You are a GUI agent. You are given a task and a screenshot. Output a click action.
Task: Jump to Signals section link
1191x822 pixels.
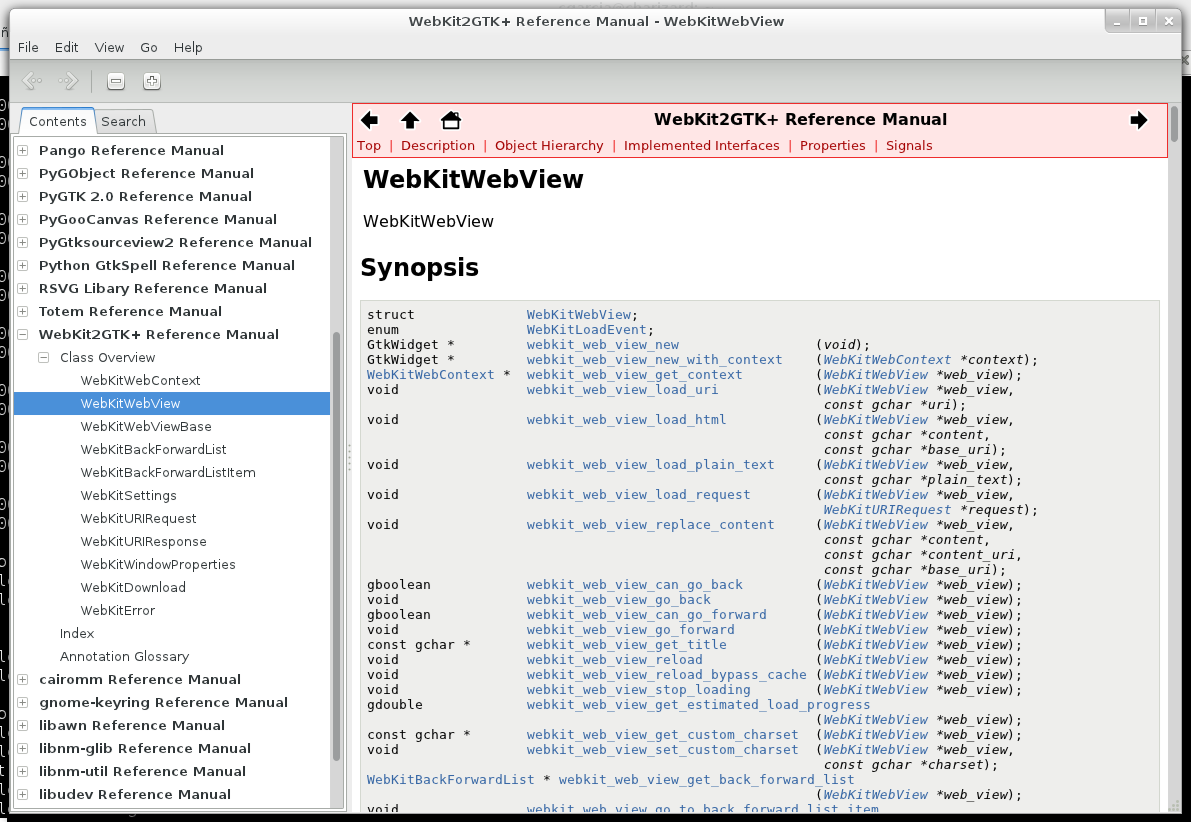pyautogui.click(x=908, y=146)
